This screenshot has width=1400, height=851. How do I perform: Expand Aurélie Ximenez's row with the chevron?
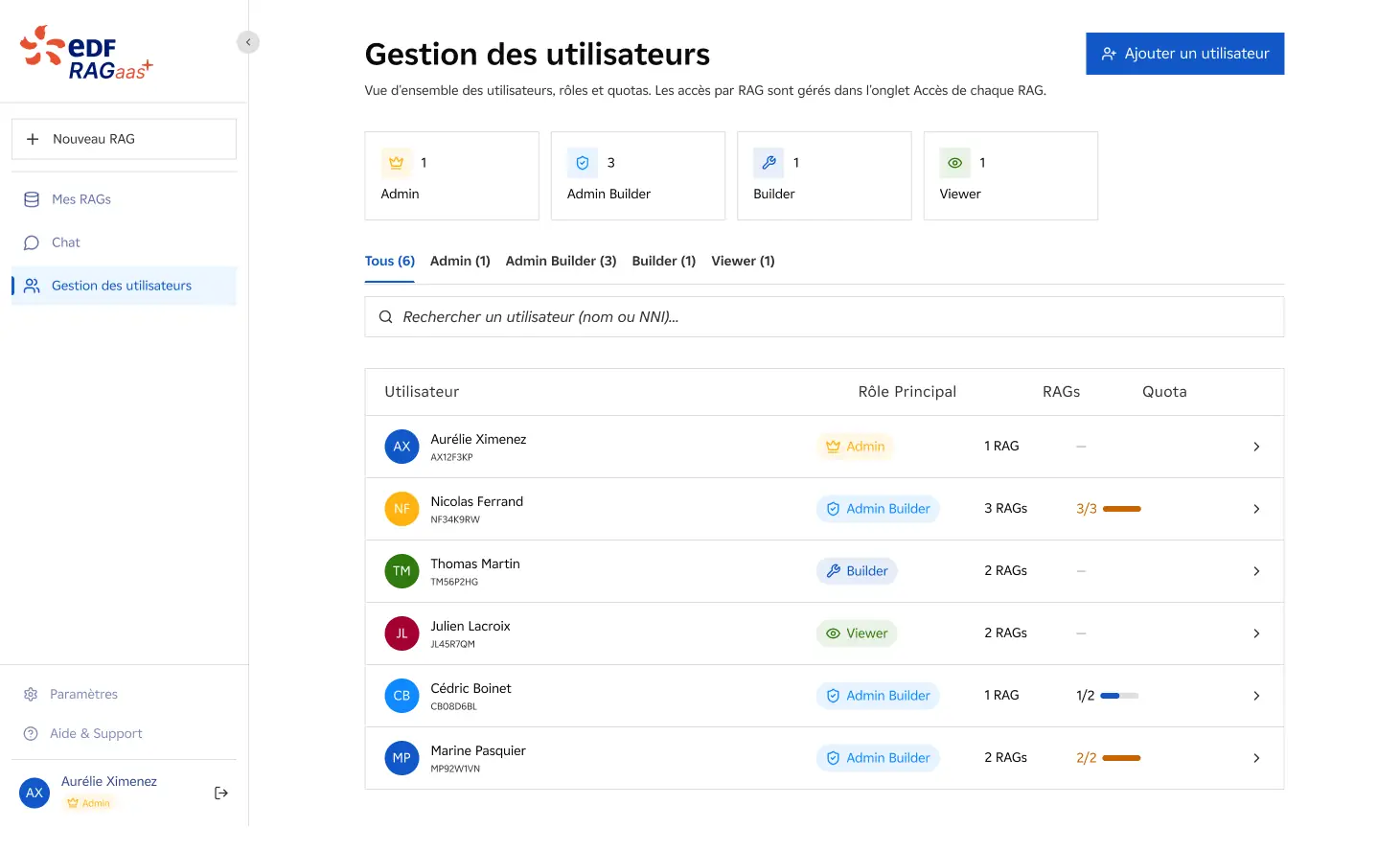coord(1256,447)
